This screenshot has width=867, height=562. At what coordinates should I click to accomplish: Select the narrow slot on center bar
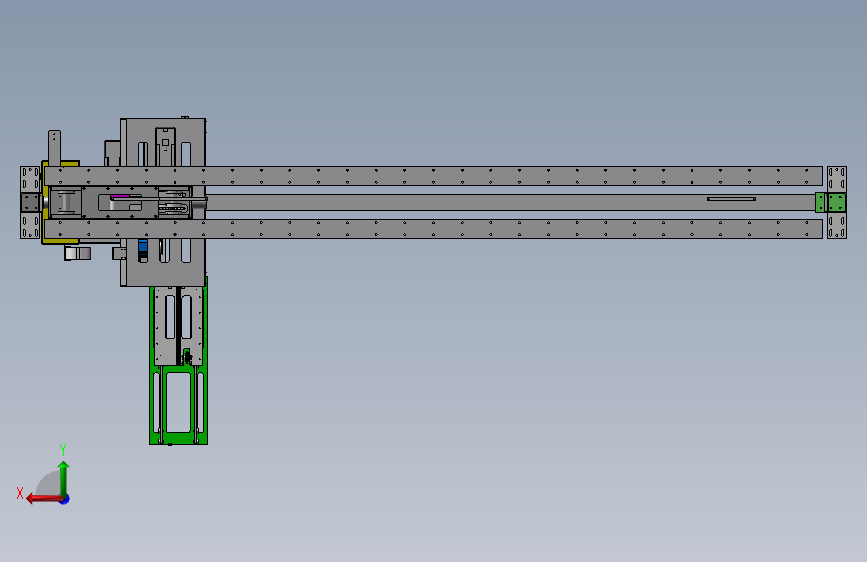click(x=732, y=199)
